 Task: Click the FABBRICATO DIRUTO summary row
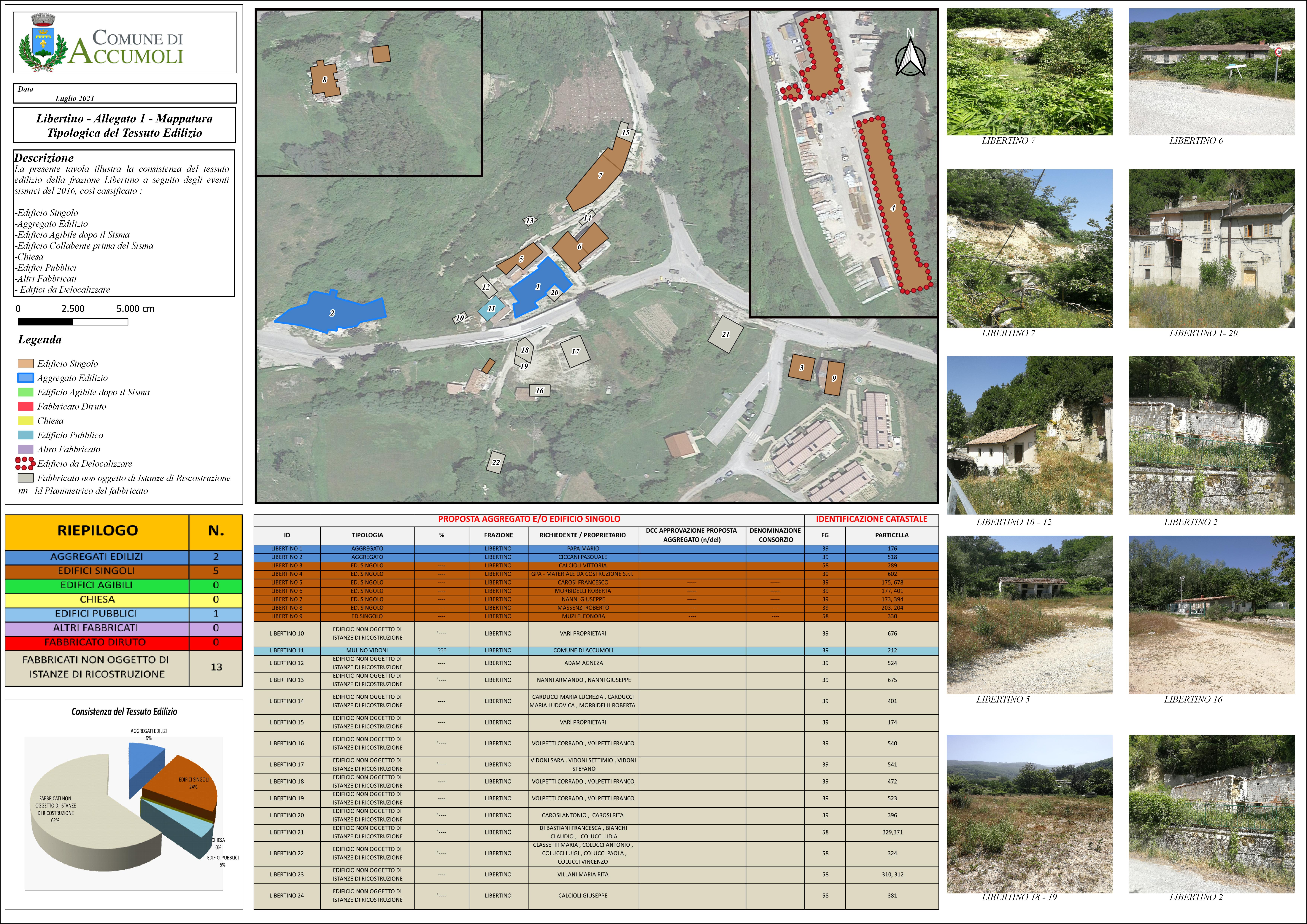click(123, 642)
